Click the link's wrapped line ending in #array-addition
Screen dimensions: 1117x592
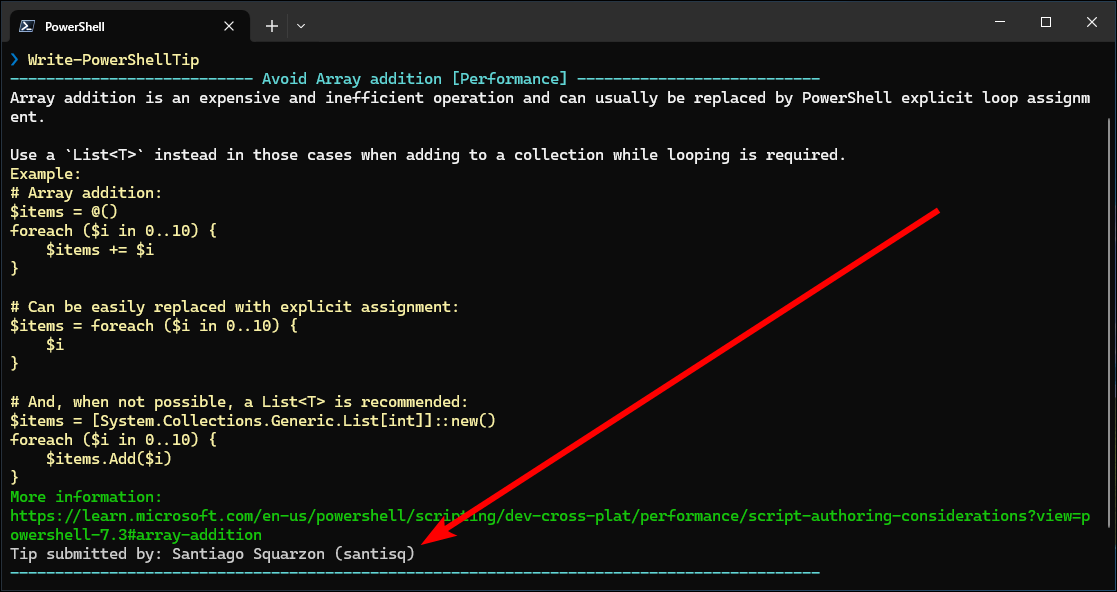(x=135, y=535)
